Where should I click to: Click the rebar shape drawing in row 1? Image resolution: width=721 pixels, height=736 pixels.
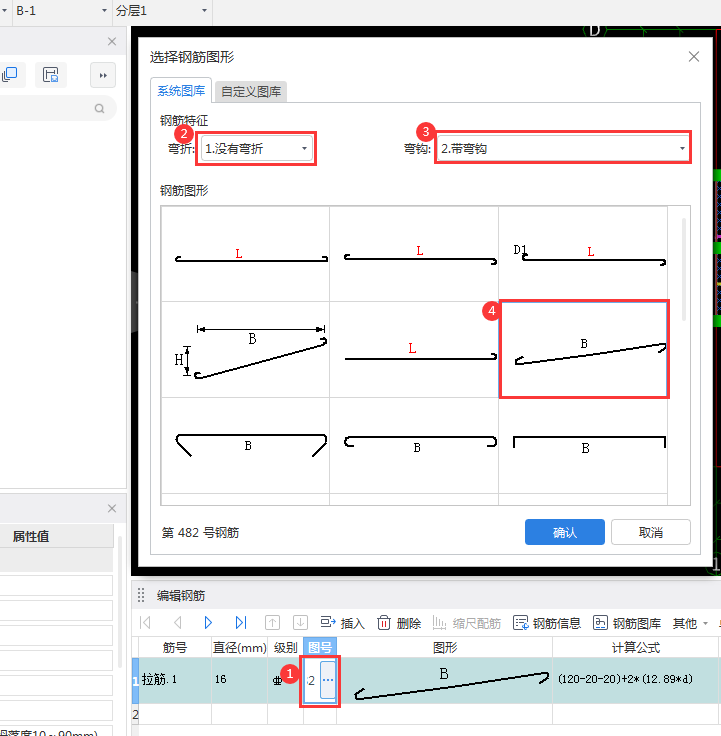pos(445,681)
